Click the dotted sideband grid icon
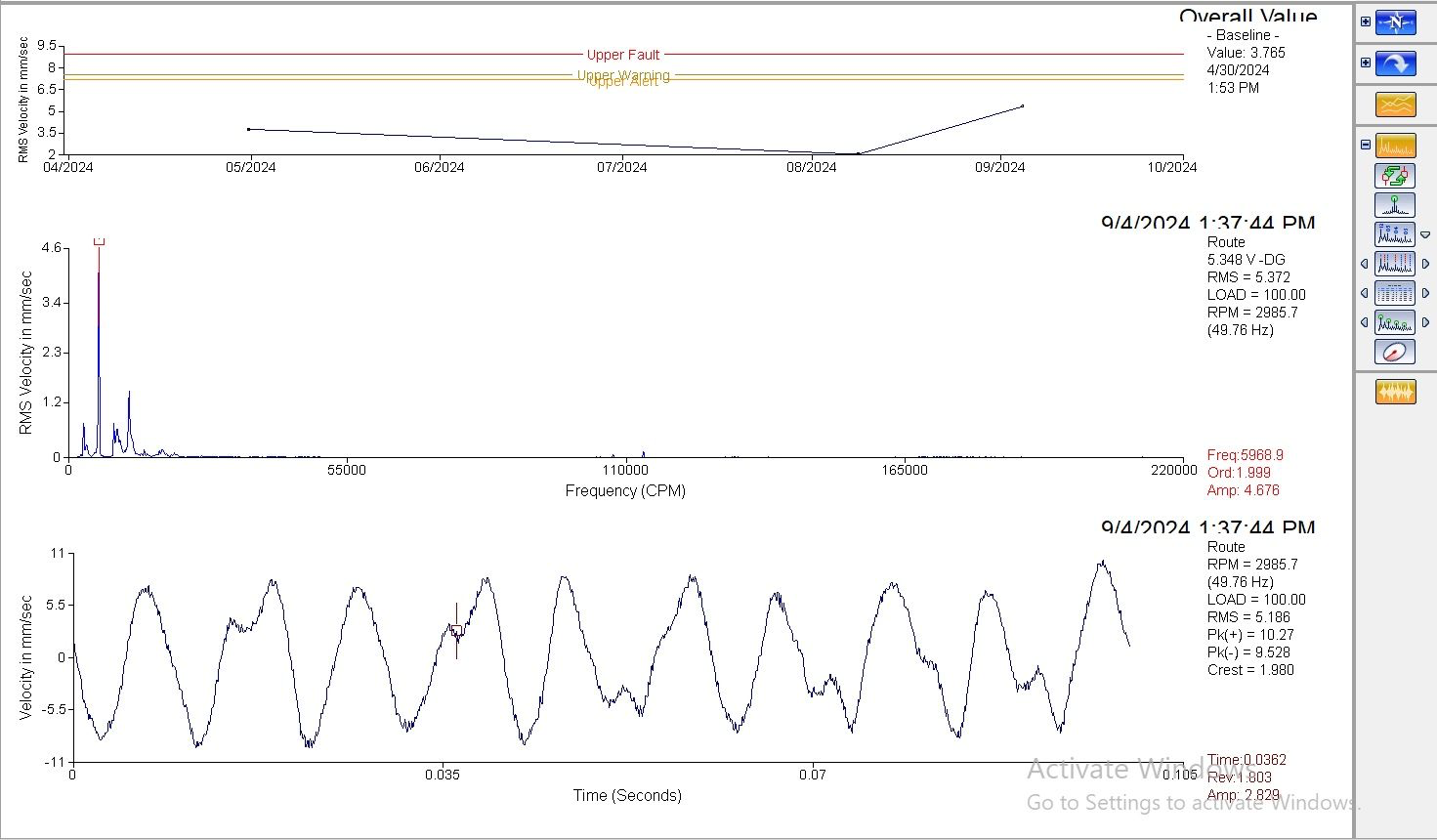 [x=1395, y=293]
